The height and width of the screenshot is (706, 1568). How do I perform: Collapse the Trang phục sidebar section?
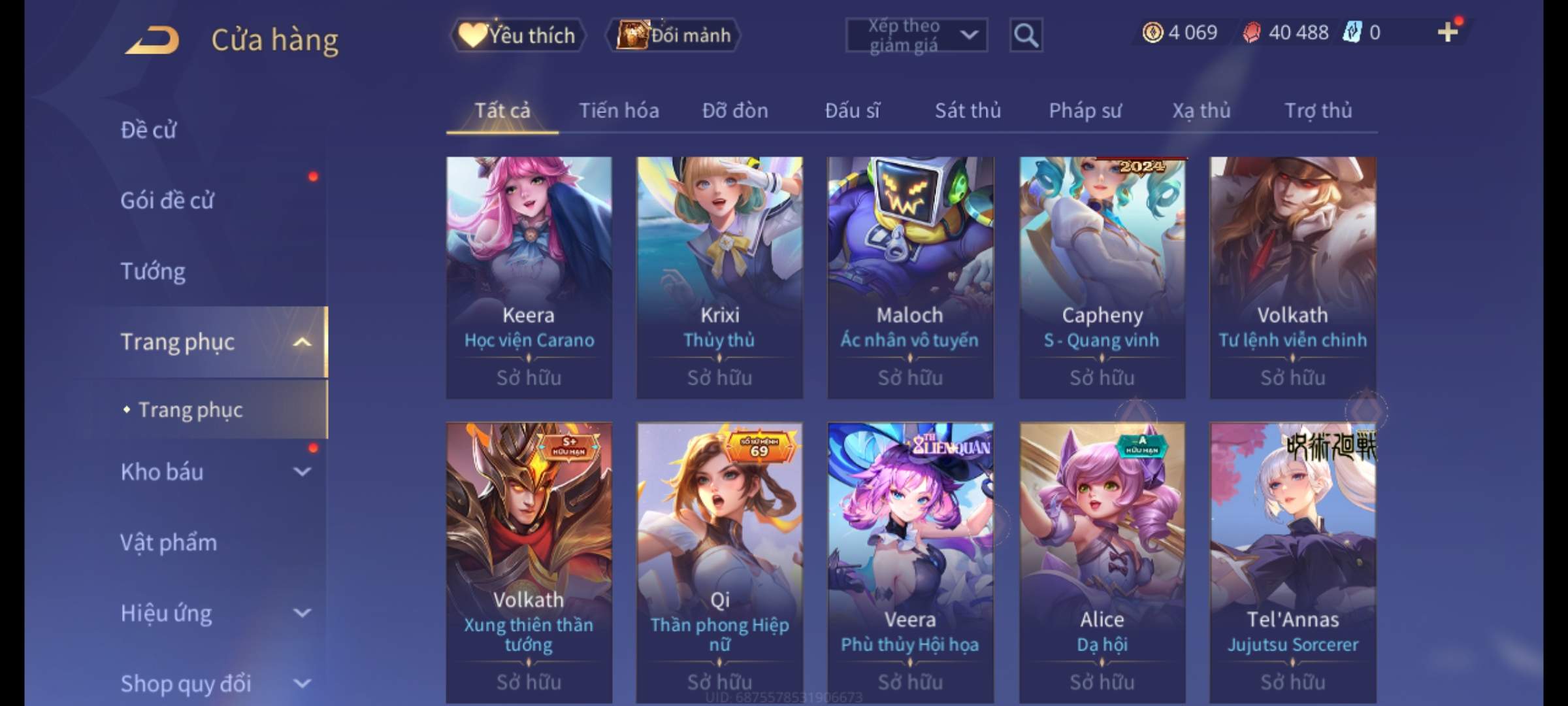click(302, 342)
